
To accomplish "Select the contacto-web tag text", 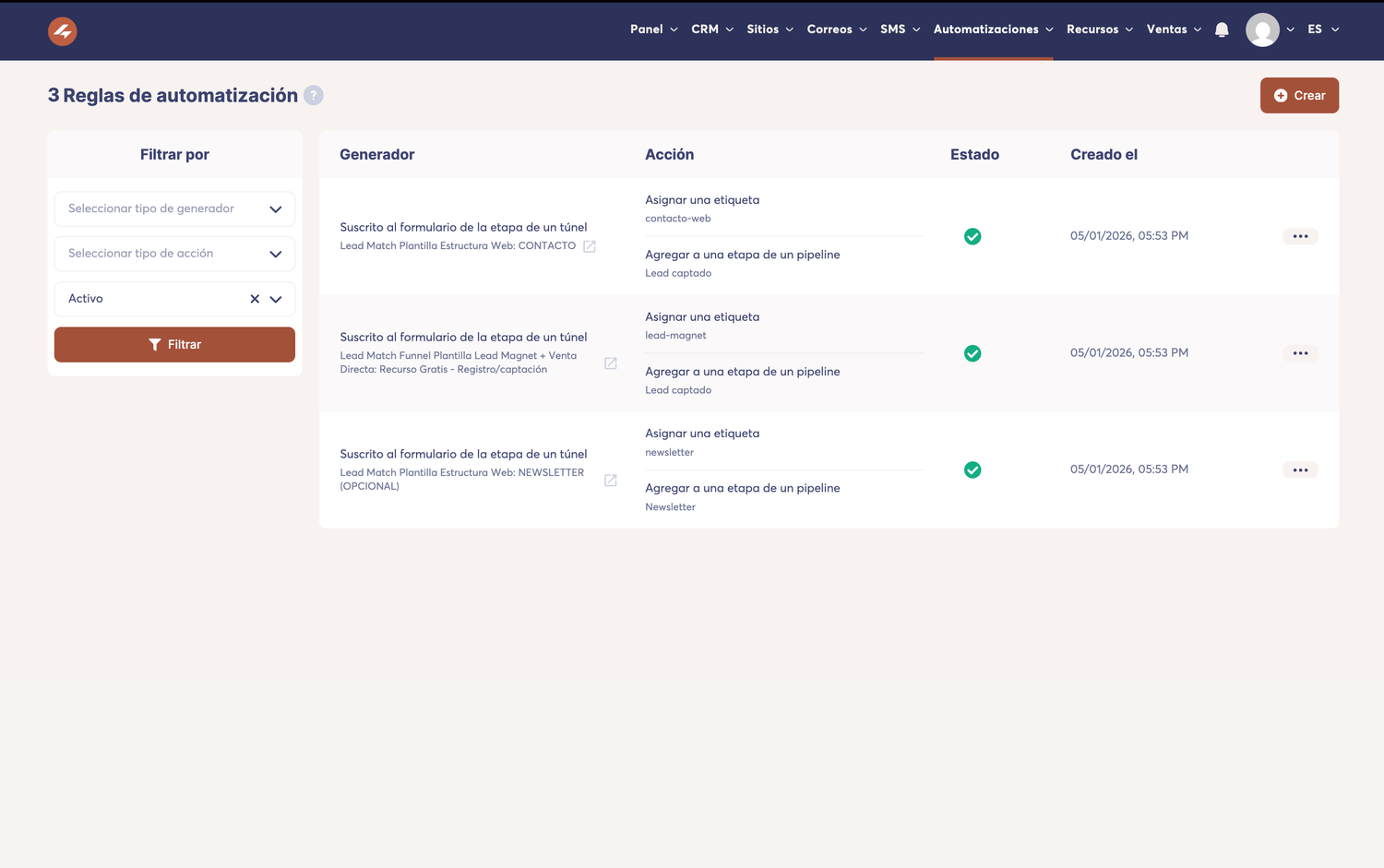I will pyautogui.click(x=677, y=219).
